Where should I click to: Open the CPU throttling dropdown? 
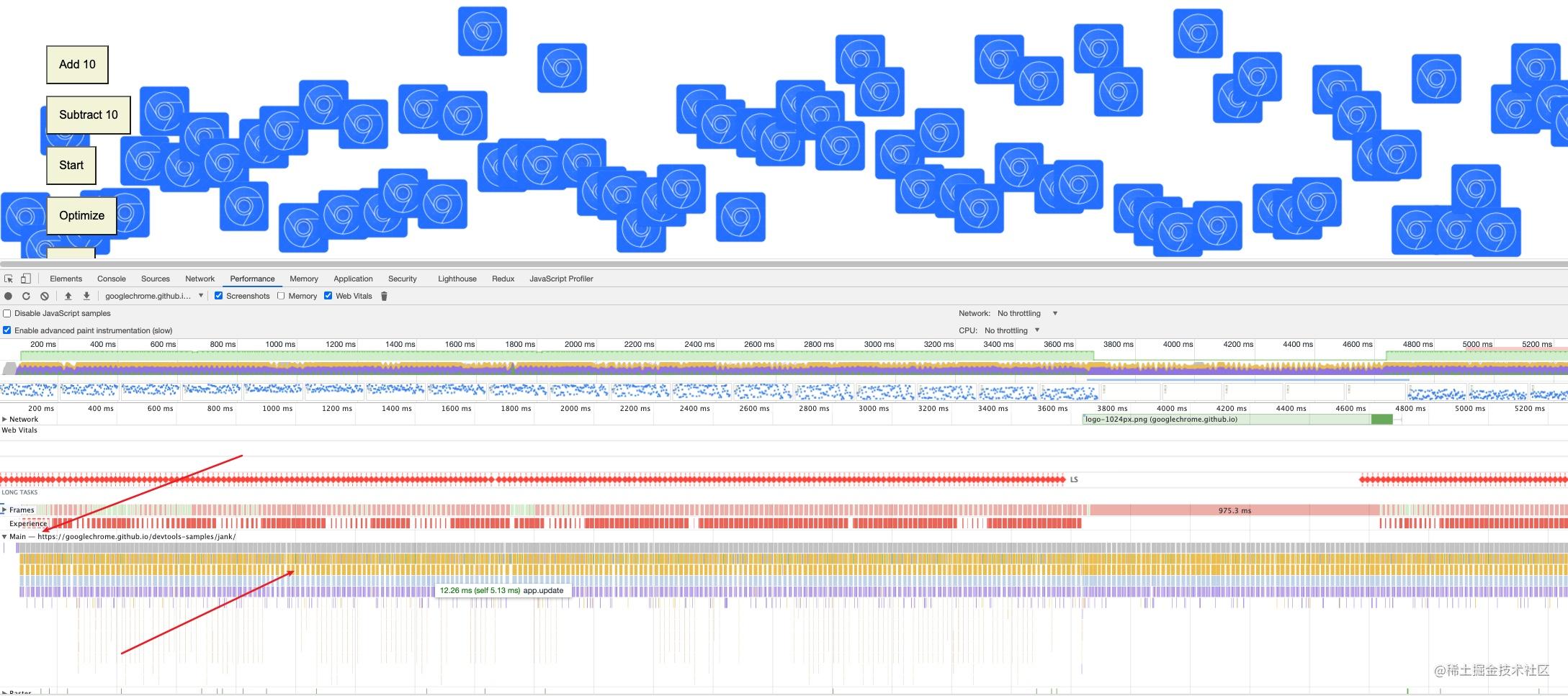(x=1012, y=330)
